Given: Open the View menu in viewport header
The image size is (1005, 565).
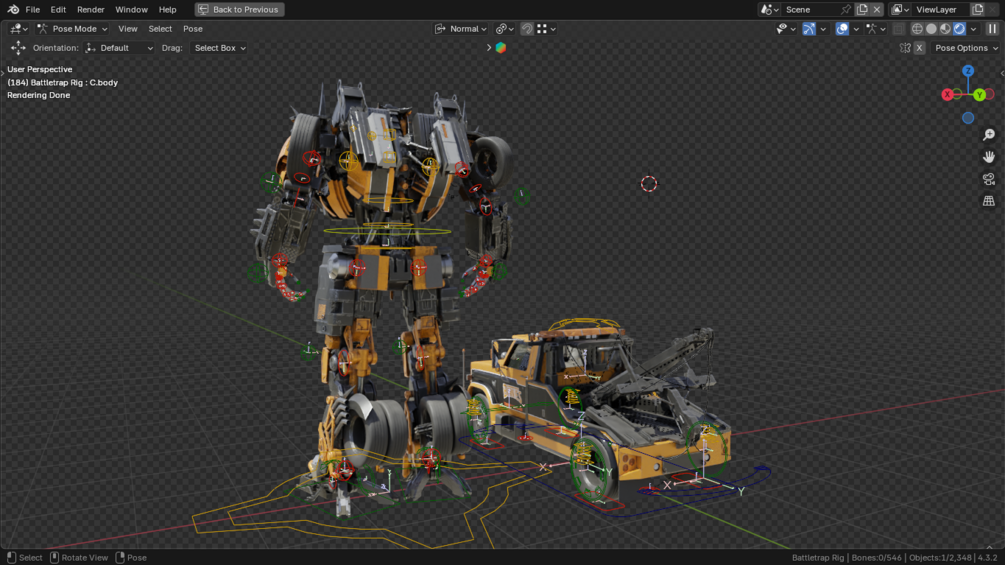Looking at the screenshot, I should (128, 29).
